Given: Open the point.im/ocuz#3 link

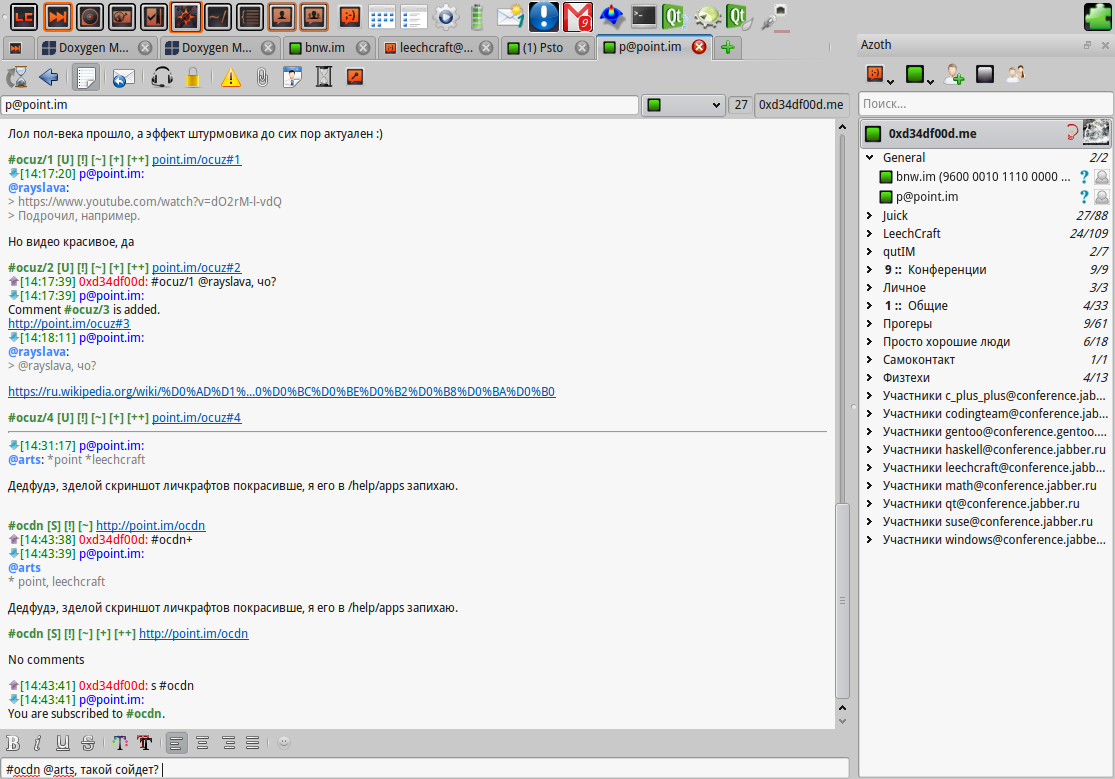Looking at the screenshot, I should (x=69, y=323).
